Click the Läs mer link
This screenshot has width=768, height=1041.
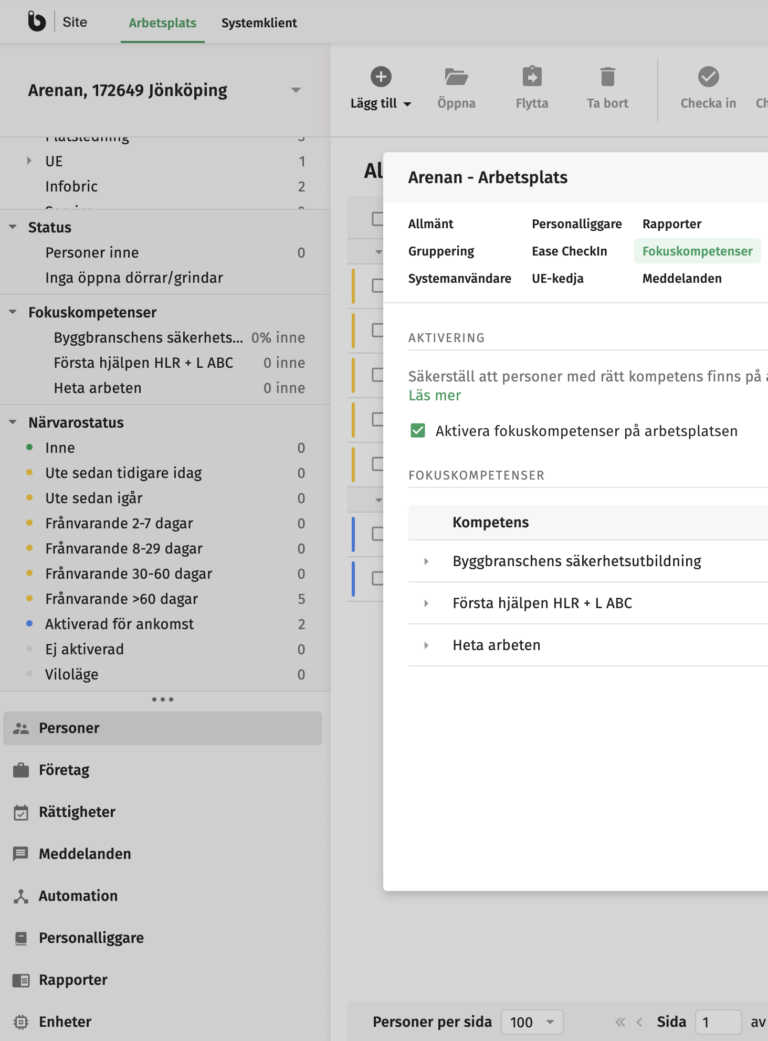click(434, 396)
